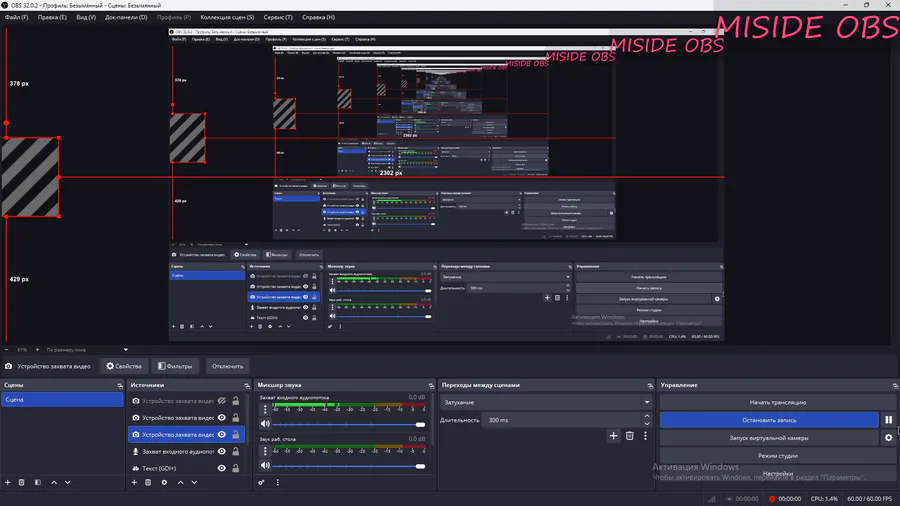Viewport: 900px width, 506px height.
Task: Open scene filters icon in Сцены toolbar
Action: [37, 482]
